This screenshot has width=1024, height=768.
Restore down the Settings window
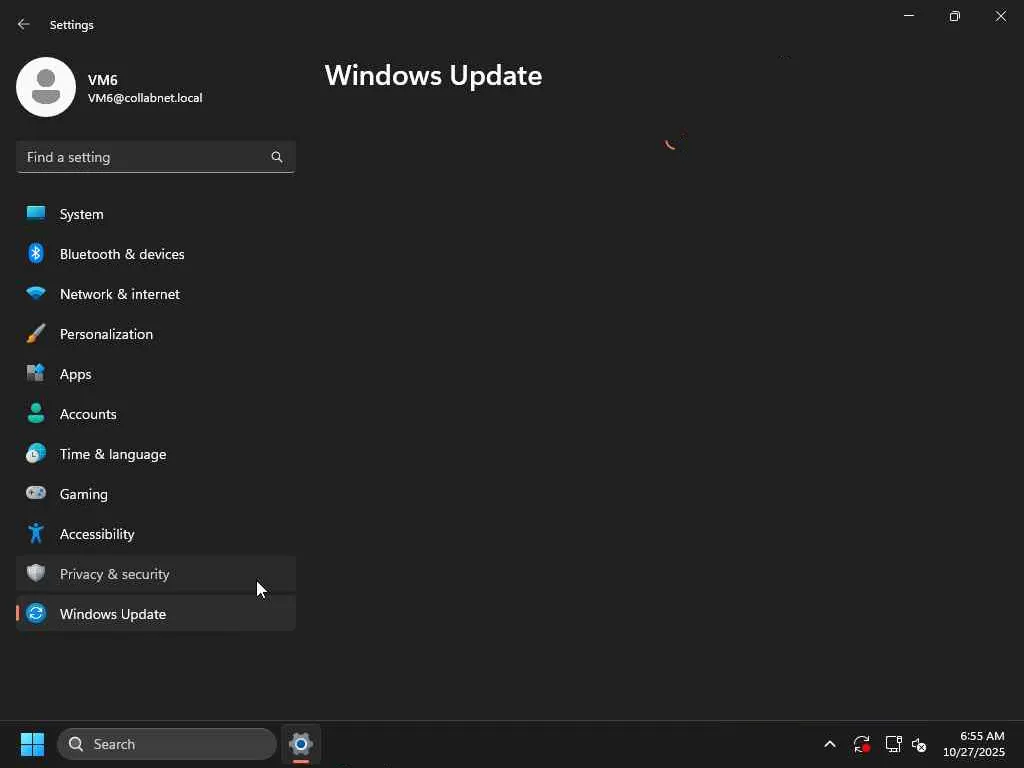pyautogui.click(x=955, y=16)
